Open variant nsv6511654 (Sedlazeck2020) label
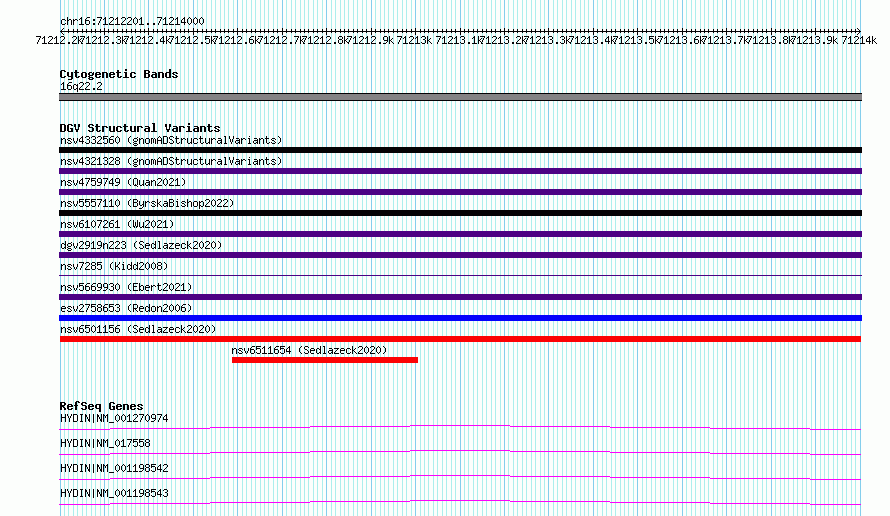The image size is (890, 516). point(309,350)
